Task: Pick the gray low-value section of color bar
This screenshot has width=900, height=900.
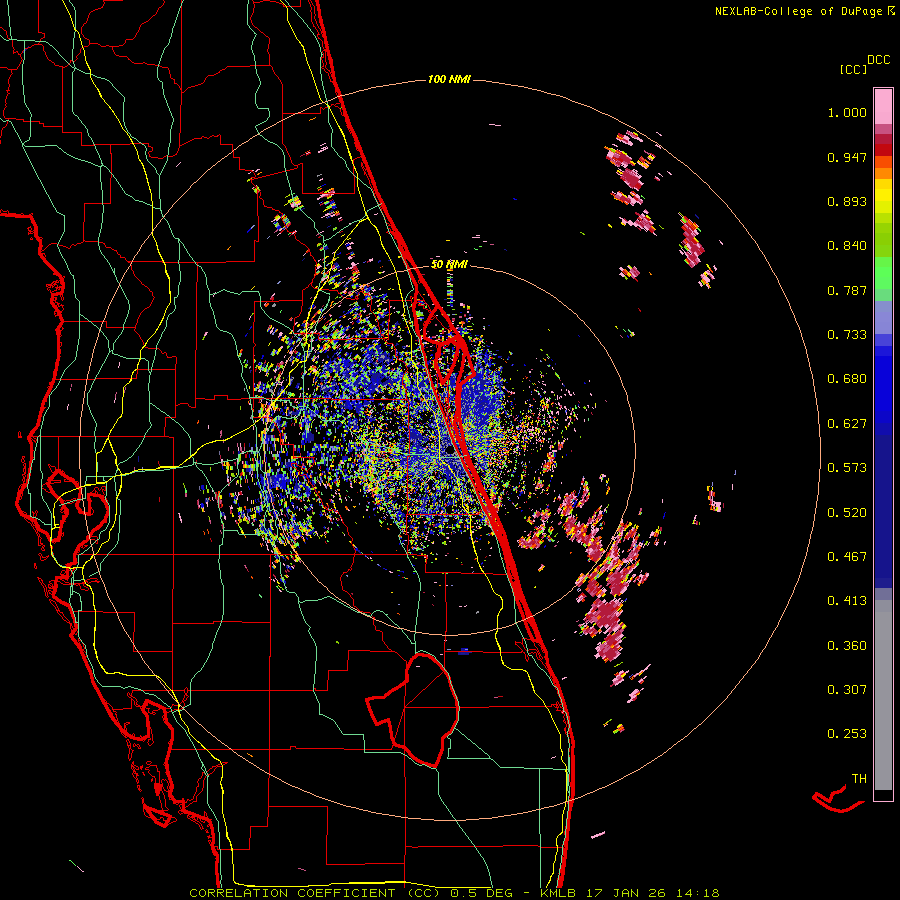Action: [x=883, y=695]
